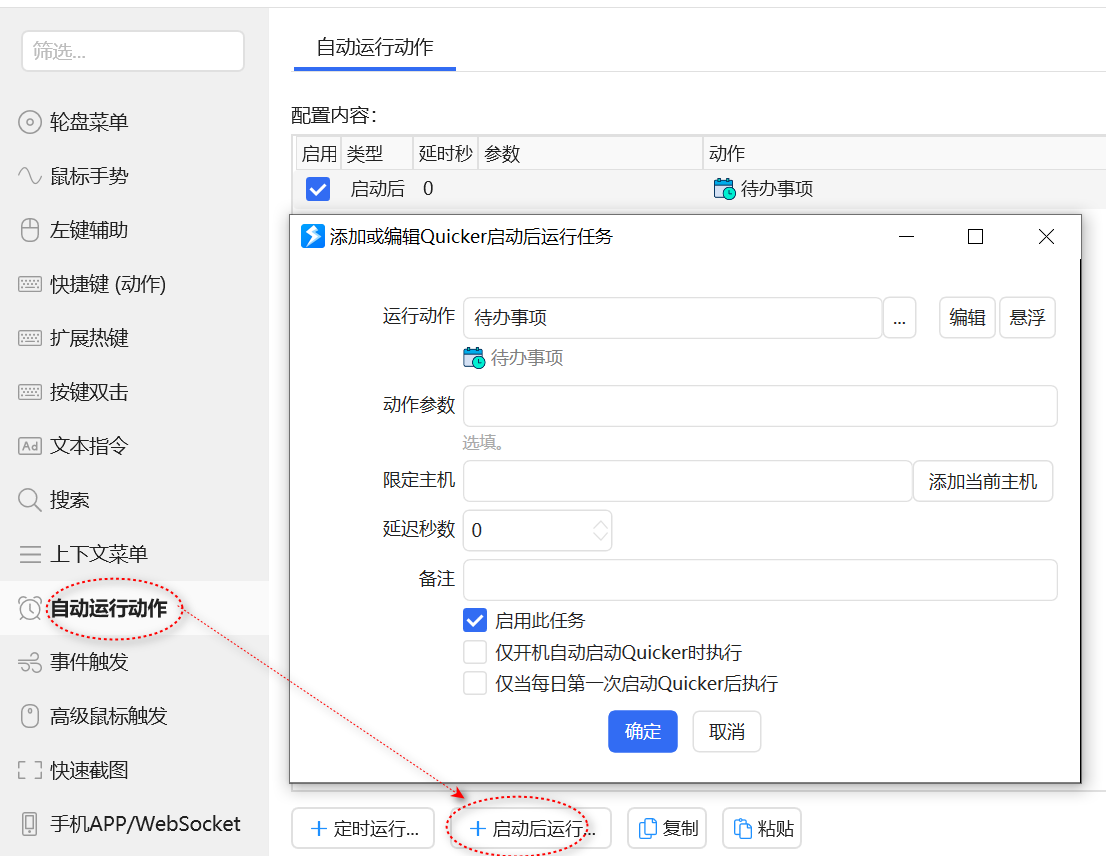
Task: Switch to the 自动运行动作 tab
Action: 375,47
